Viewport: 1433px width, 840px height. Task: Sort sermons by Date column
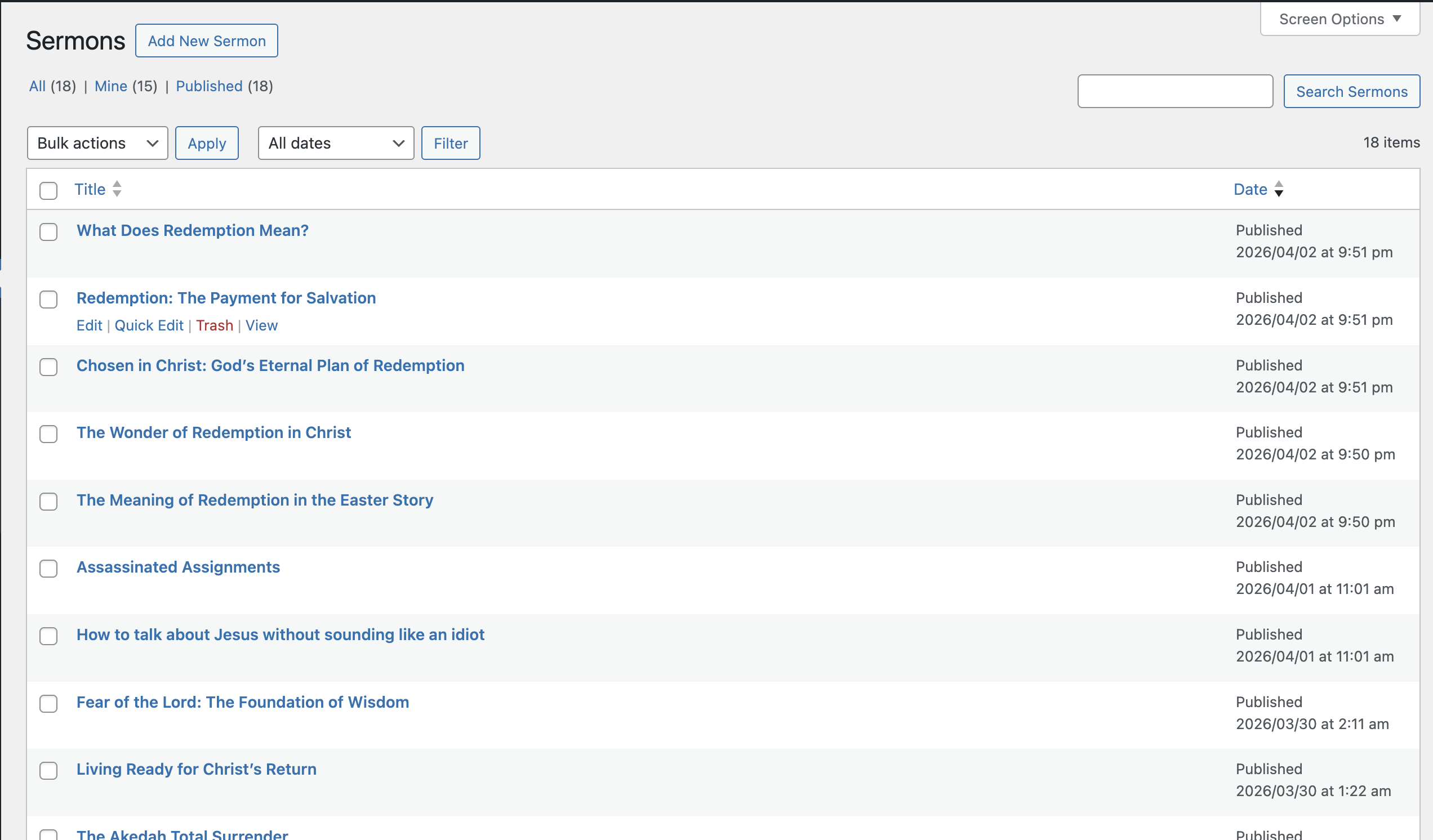point(1250,189)
